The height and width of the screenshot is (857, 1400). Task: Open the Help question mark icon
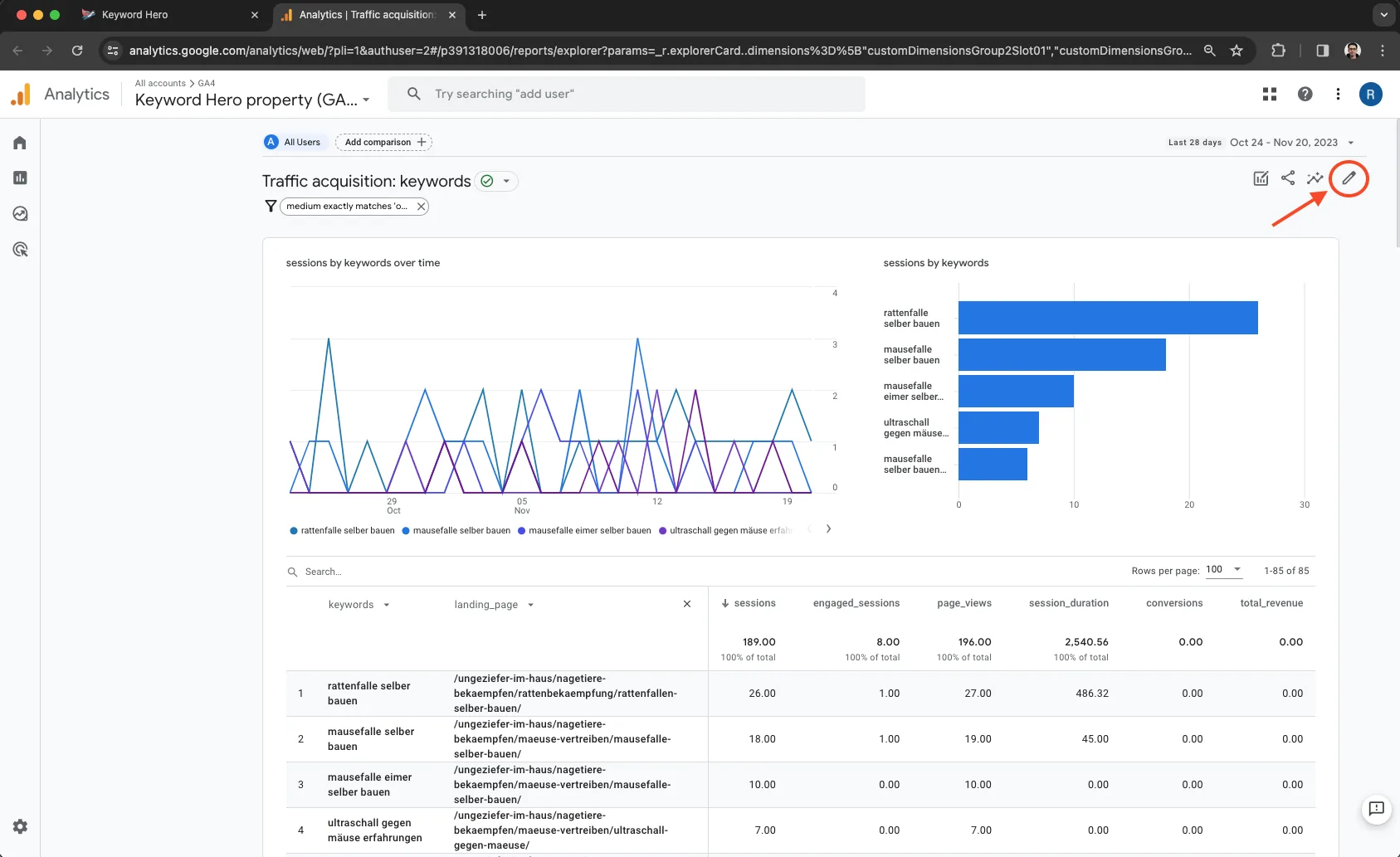click(x=1305, y=95)
